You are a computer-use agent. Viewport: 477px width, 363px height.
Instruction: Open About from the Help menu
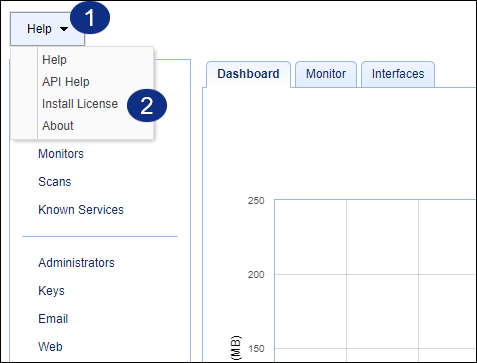[58, 126]
